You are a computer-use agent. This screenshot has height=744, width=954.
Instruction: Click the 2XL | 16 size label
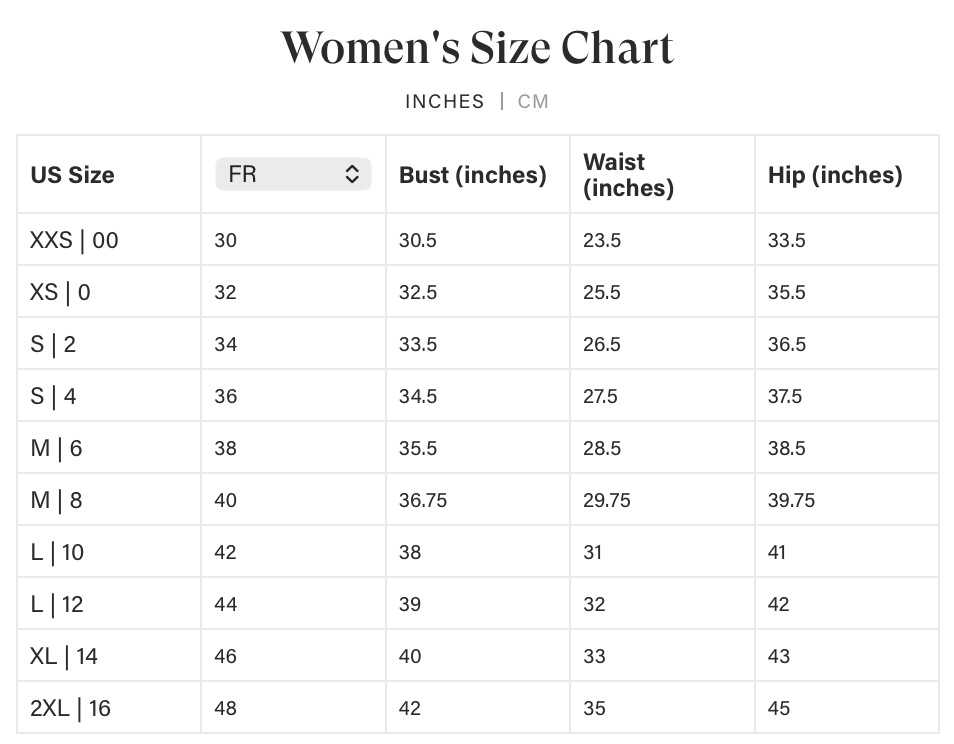click(70, 708)
